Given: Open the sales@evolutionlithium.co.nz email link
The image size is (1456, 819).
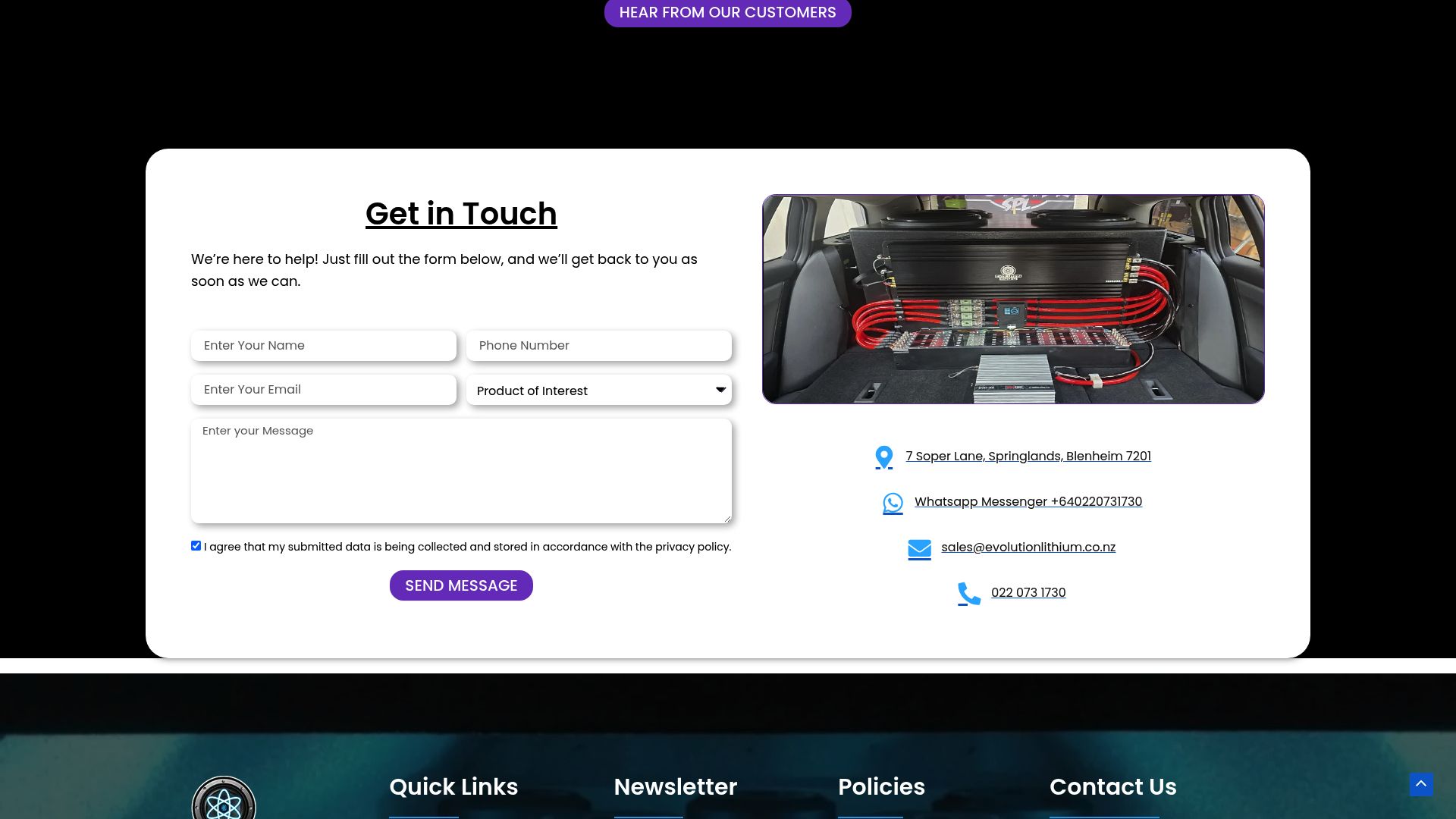Looking at the screenshot, I should click(1028, 548).
